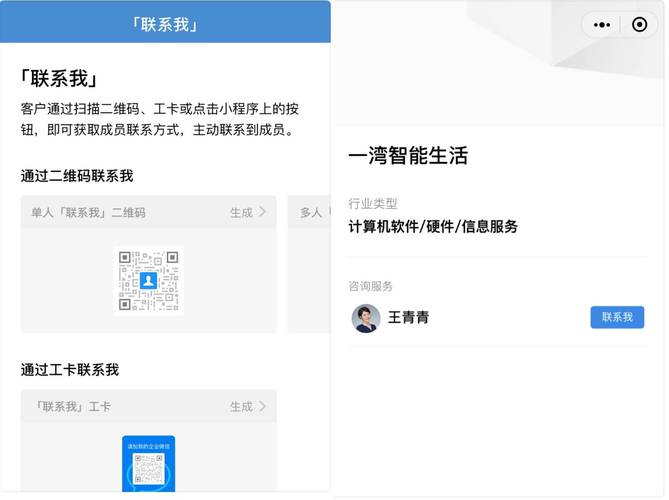This screenshot has width=669, height=500.
Task: Click the name 王青青
Action: point(408,318)
